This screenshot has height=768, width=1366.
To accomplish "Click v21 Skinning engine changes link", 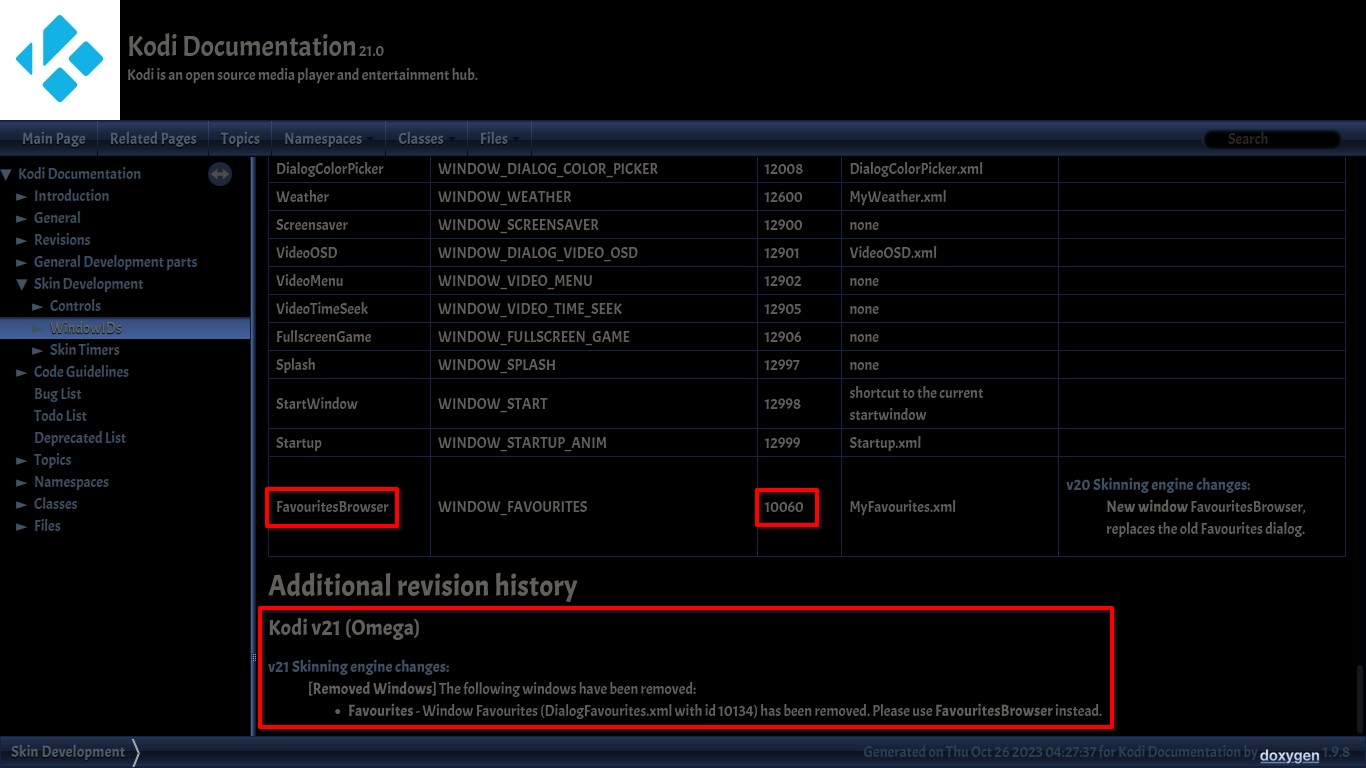I will click(x=359, y=667).
